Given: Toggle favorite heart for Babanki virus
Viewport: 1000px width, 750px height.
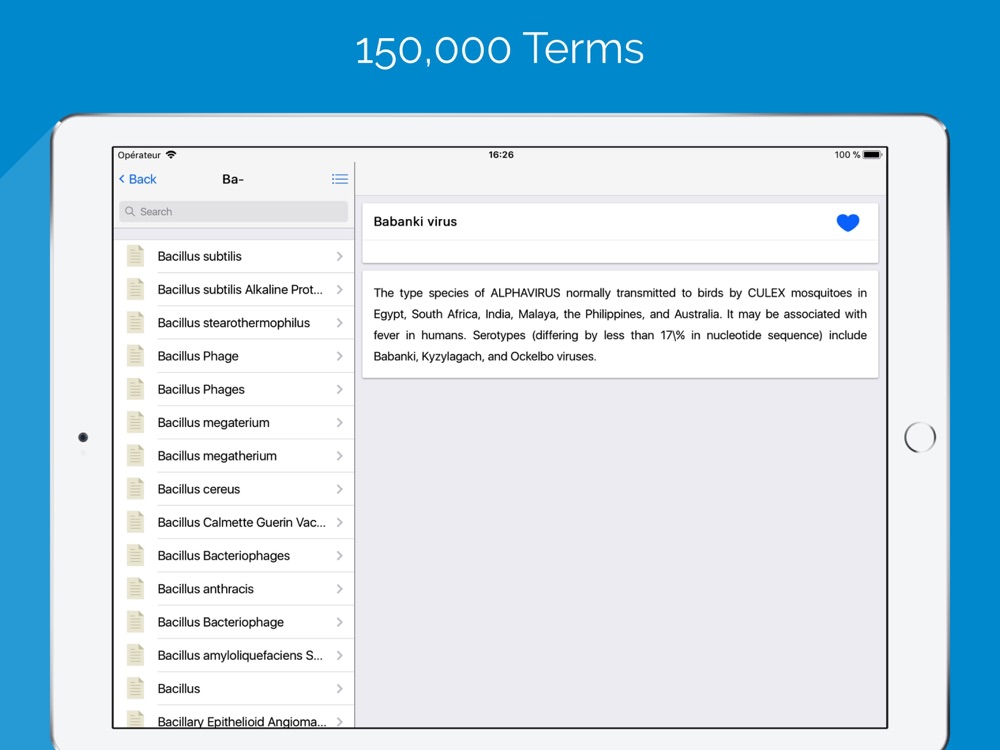Looking at the screenshot, I should pyautogui.click(x=848, y=222).
